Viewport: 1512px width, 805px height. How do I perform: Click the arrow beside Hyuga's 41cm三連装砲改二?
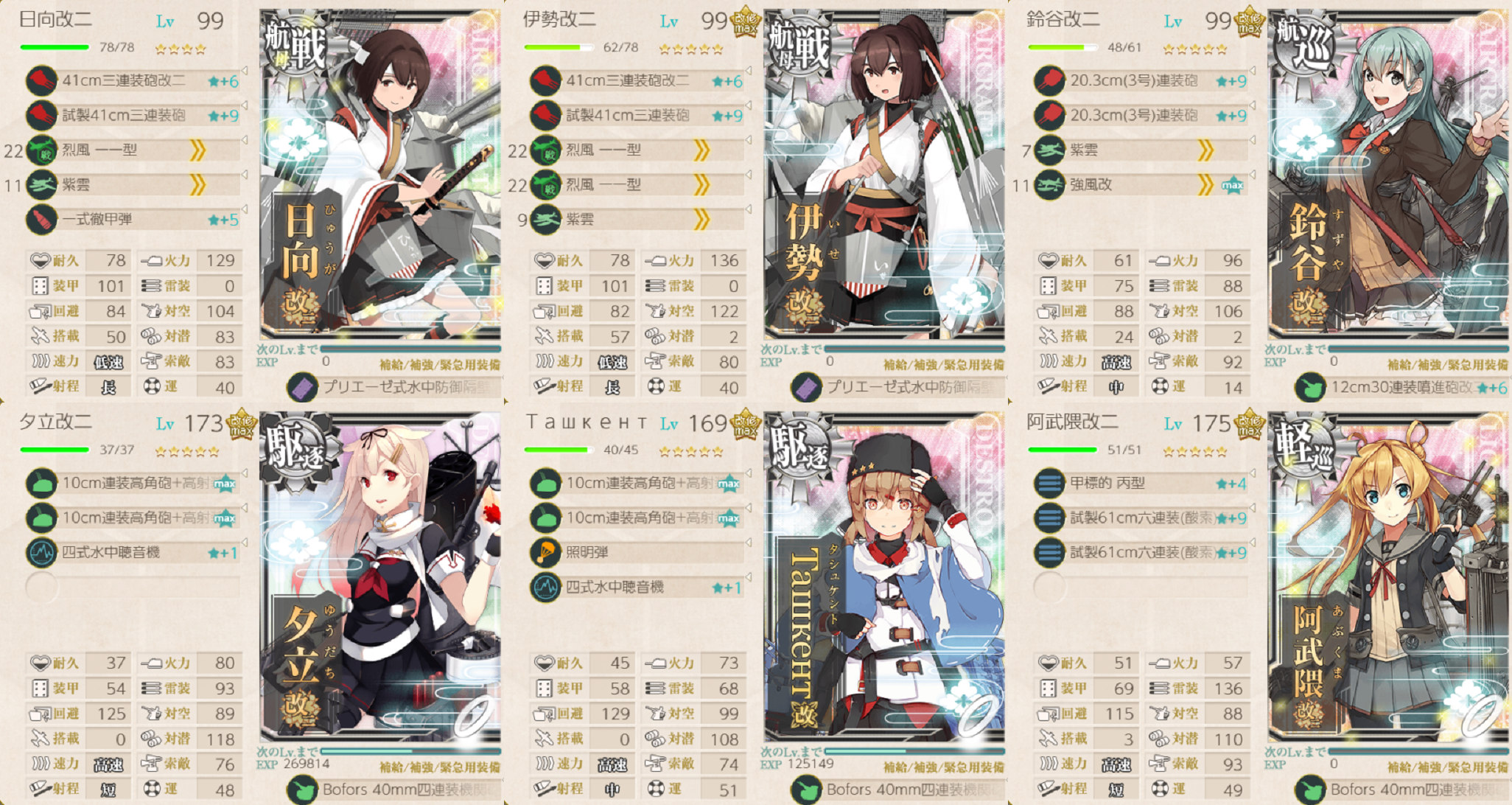click(x=245, y=71)
